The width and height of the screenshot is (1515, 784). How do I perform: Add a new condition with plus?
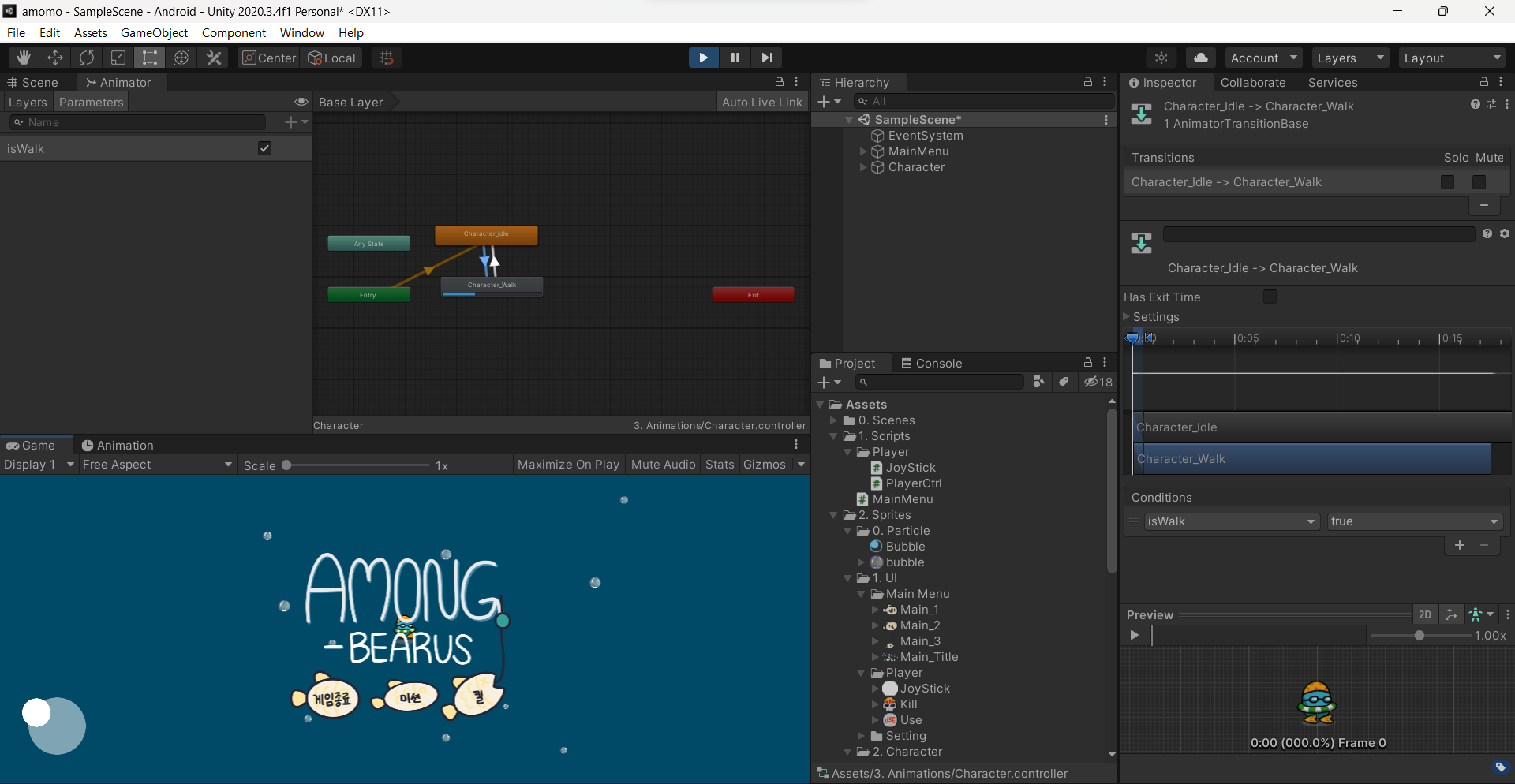click(1460, 545)
